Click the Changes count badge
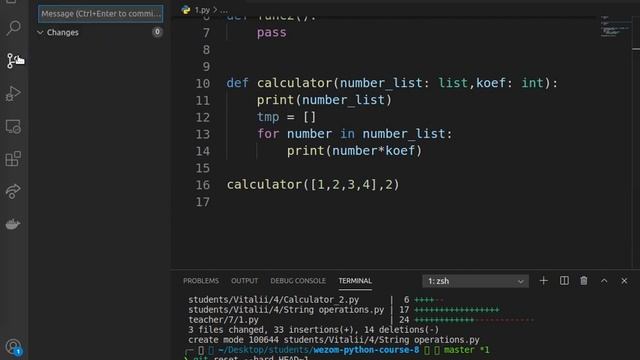Viewport: 640px width, 360px height. pos(157,32)
